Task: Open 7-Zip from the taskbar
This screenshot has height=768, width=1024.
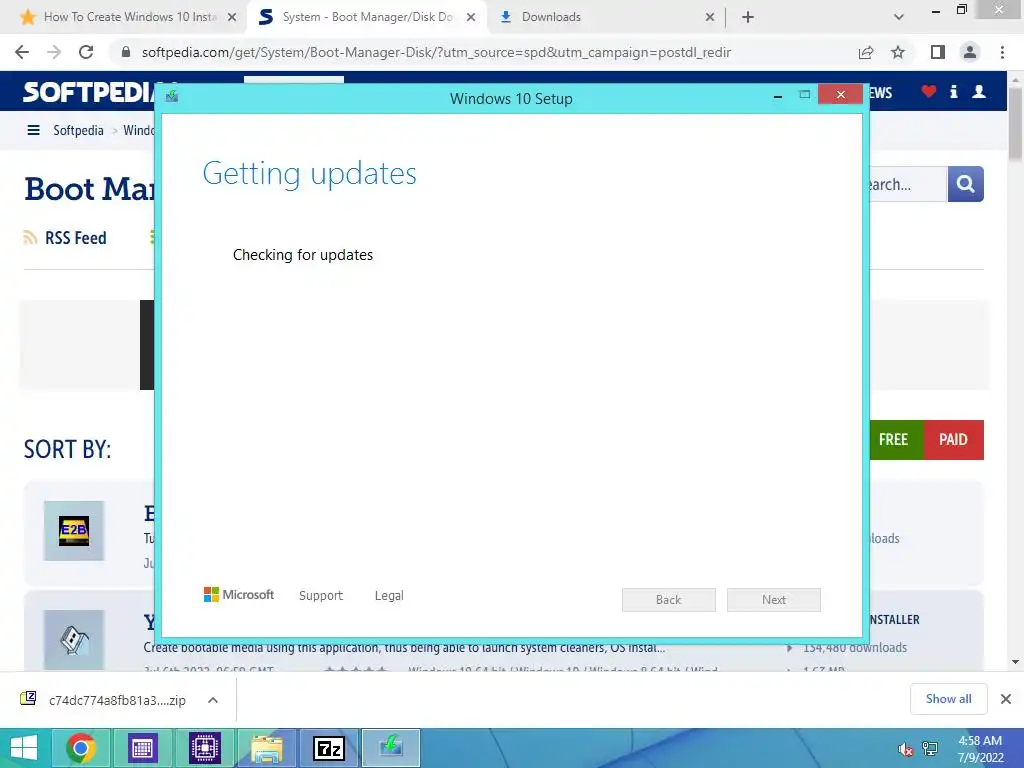Action: [x=328, y=748]
